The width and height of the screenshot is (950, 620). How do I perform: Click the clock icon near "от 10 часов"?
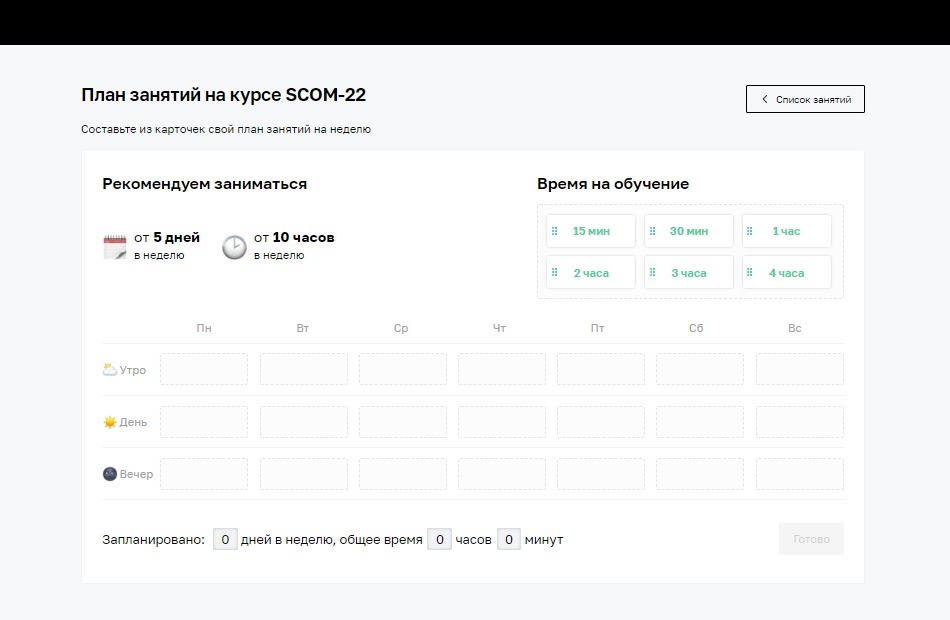coord(234,247)
